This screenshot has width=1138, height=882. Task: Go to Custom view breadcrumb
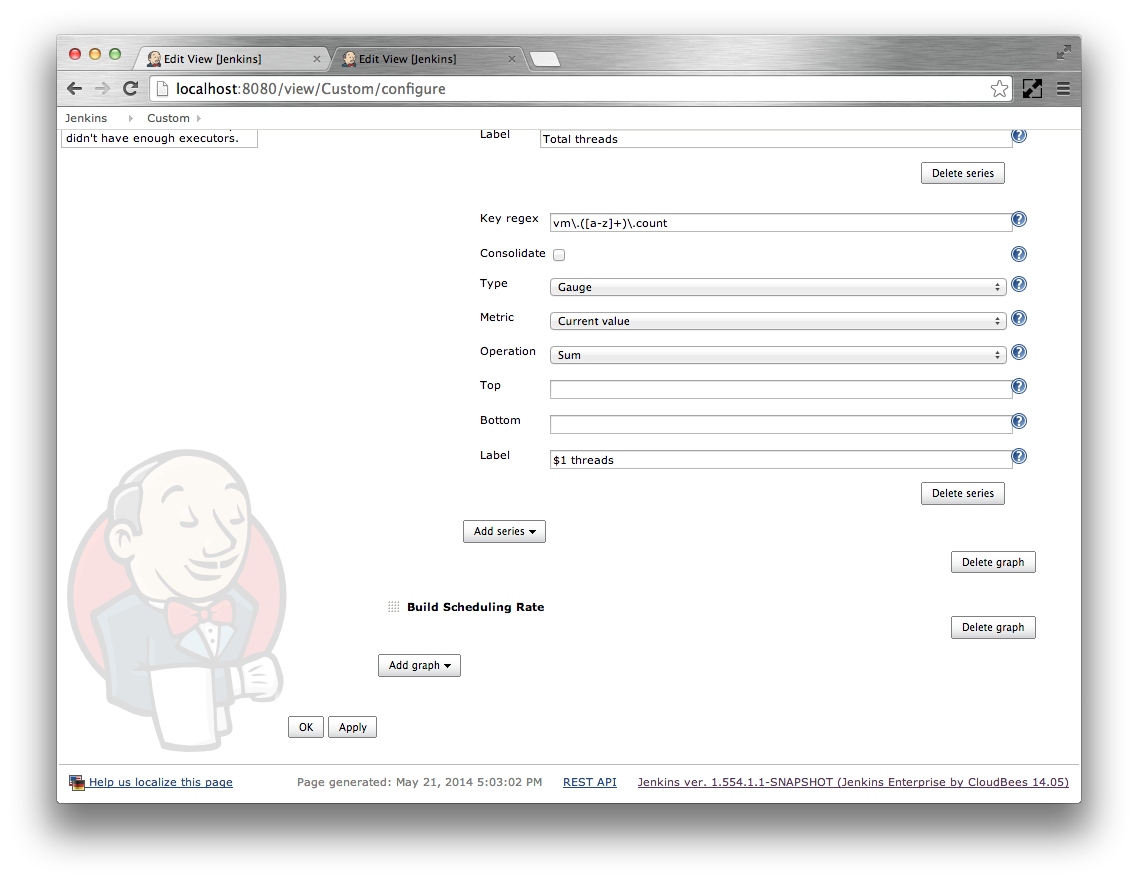(x=168, y=118)
